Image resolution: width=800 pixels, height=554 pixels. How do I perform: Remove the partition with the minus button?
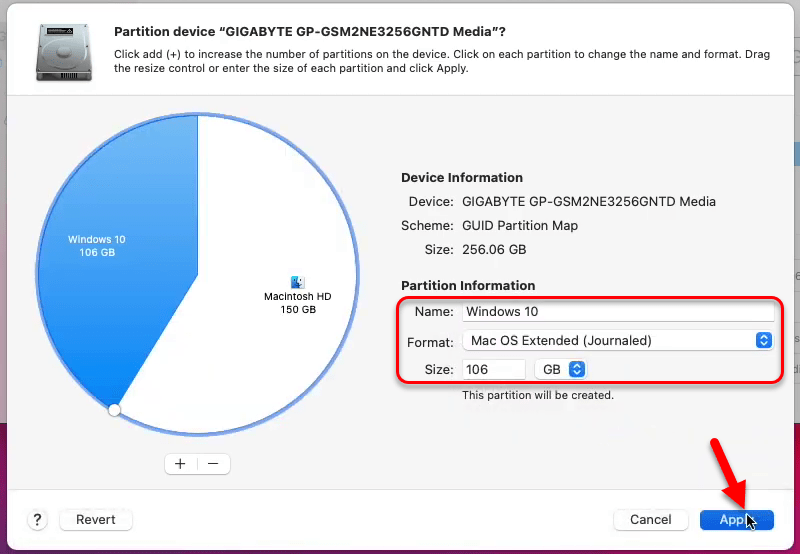coord(213,464)
